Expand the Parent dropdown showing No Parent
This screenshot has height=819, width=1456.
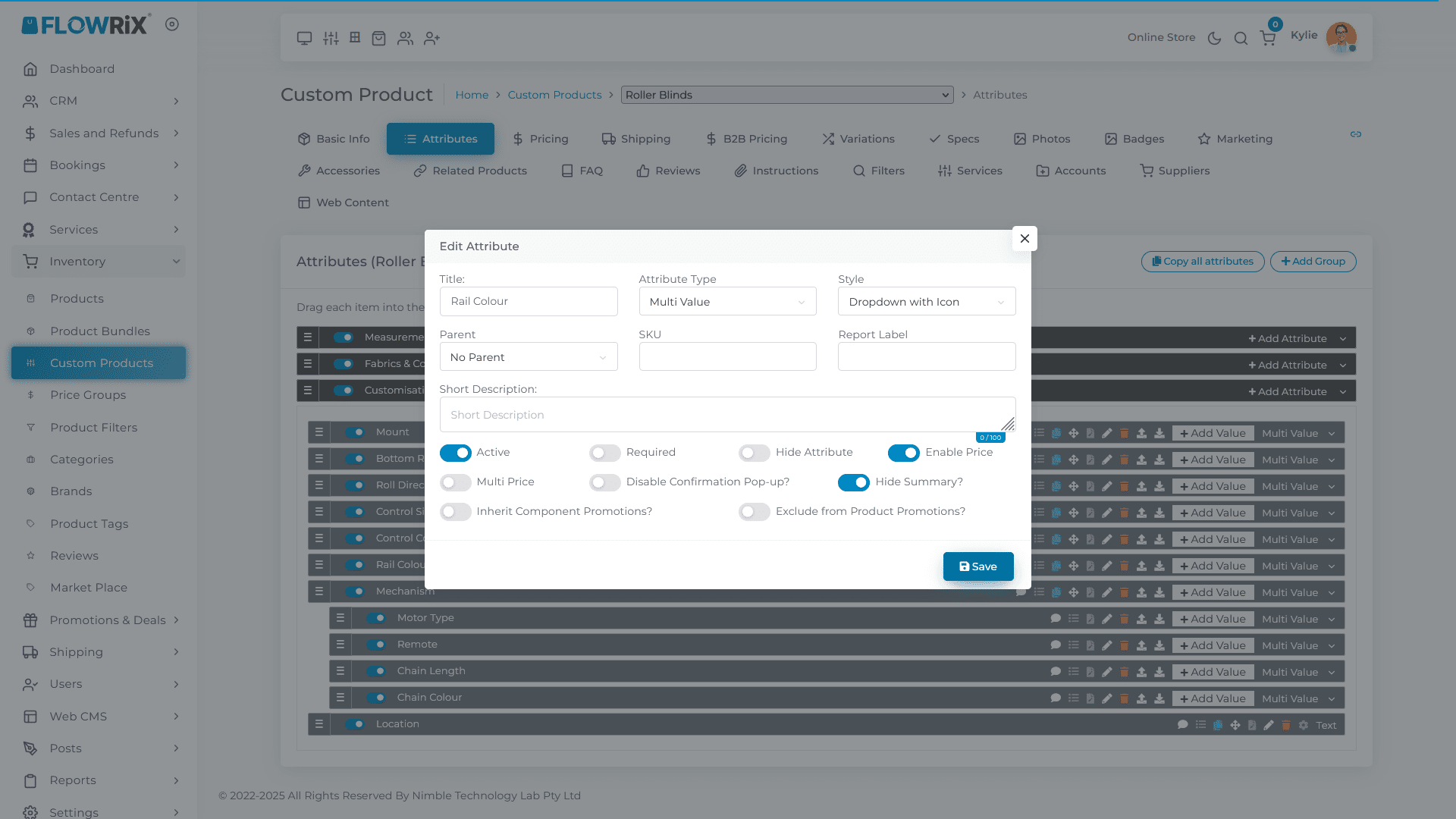(x=529, y=357)
